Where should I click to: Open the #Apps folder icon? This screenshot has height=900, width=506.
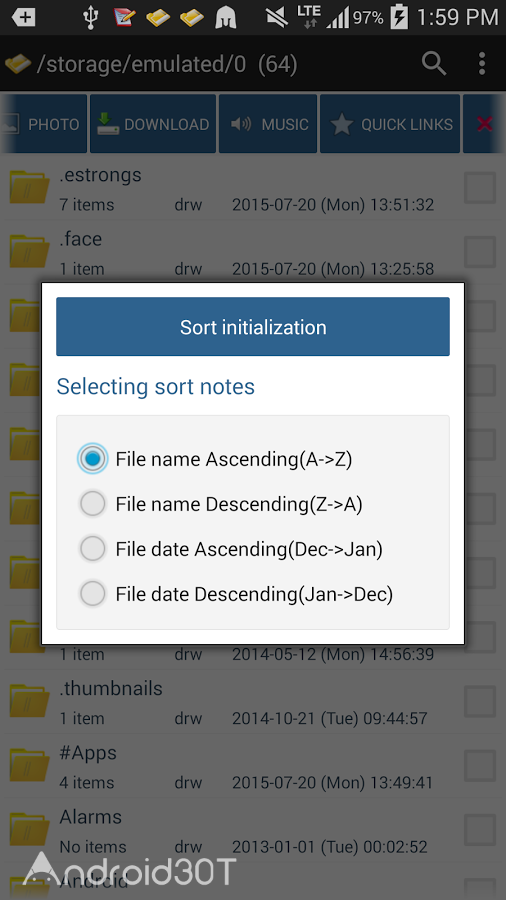click(x=29, y=766)
